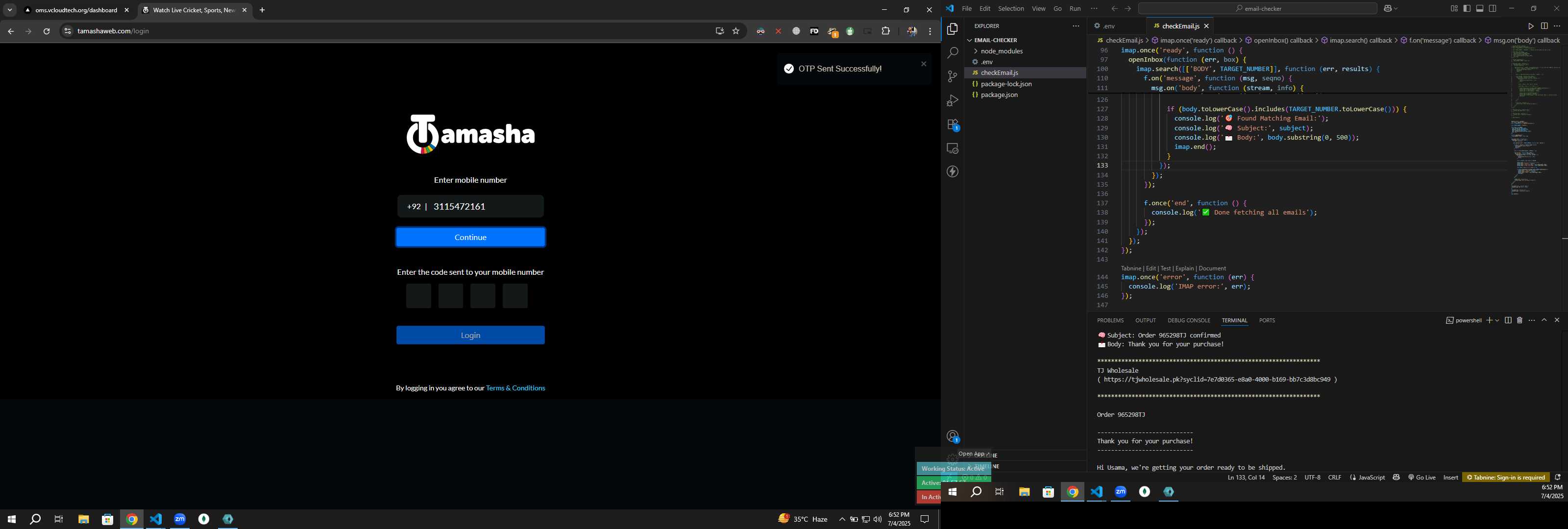
Task: Install app via Chrome address bar icon
Action: pyautogui.click(x=719, y=31)
